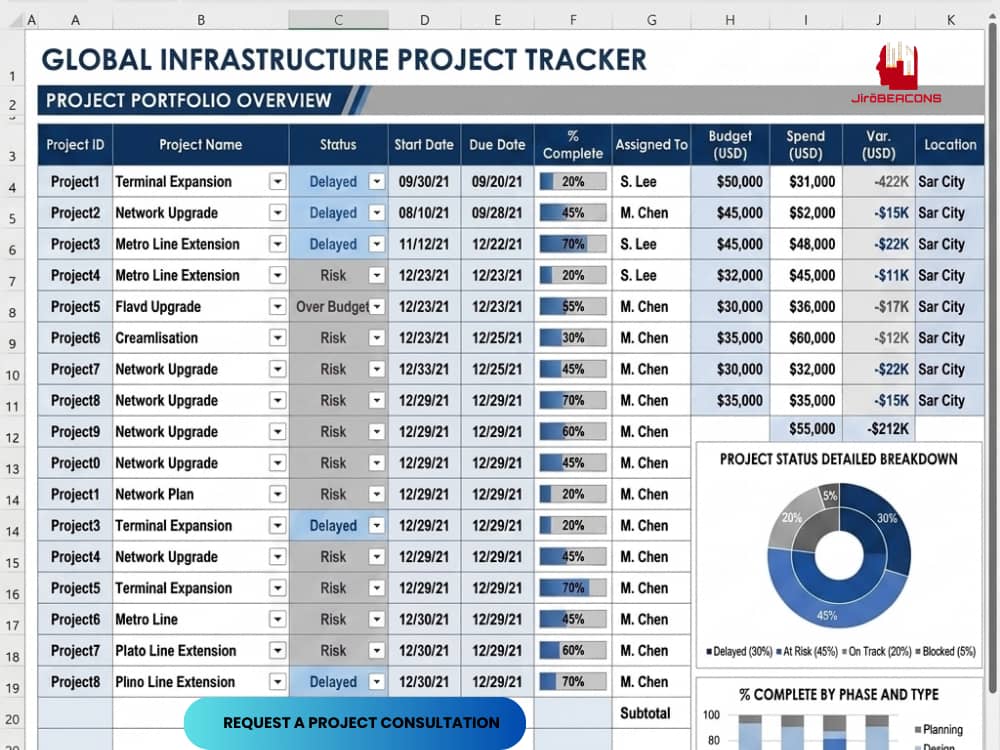
Task: Click the Spend (USD) column header
Action: point(806,145)
